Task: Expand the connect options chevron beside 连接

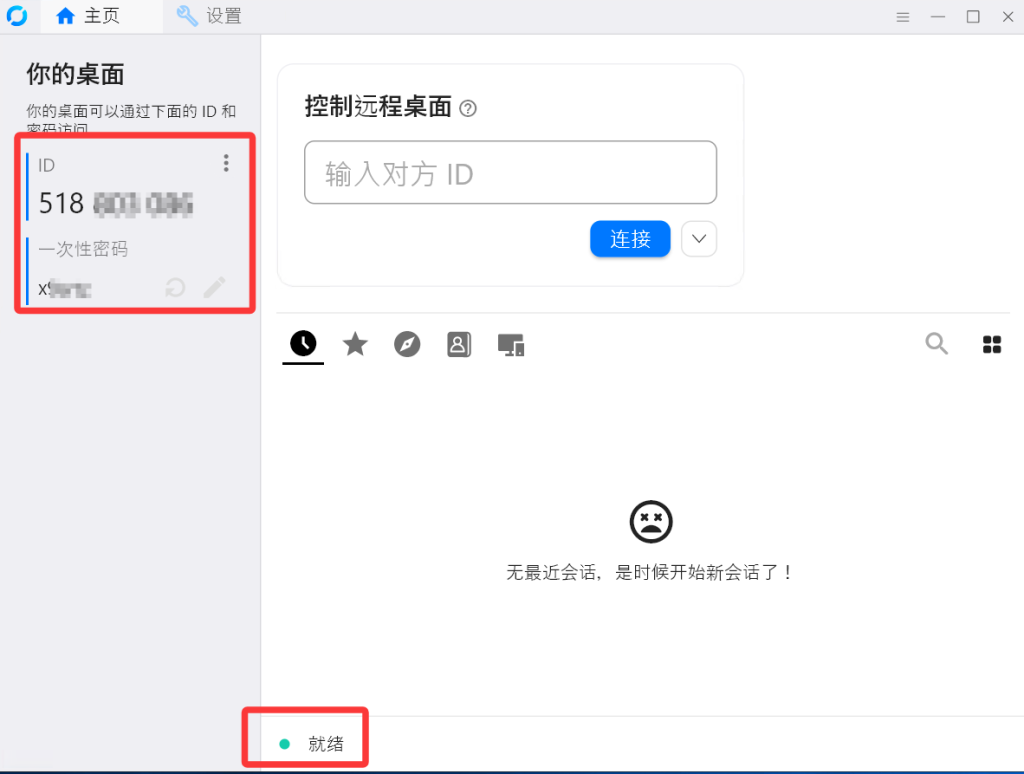Action: (x=698, y=239)
